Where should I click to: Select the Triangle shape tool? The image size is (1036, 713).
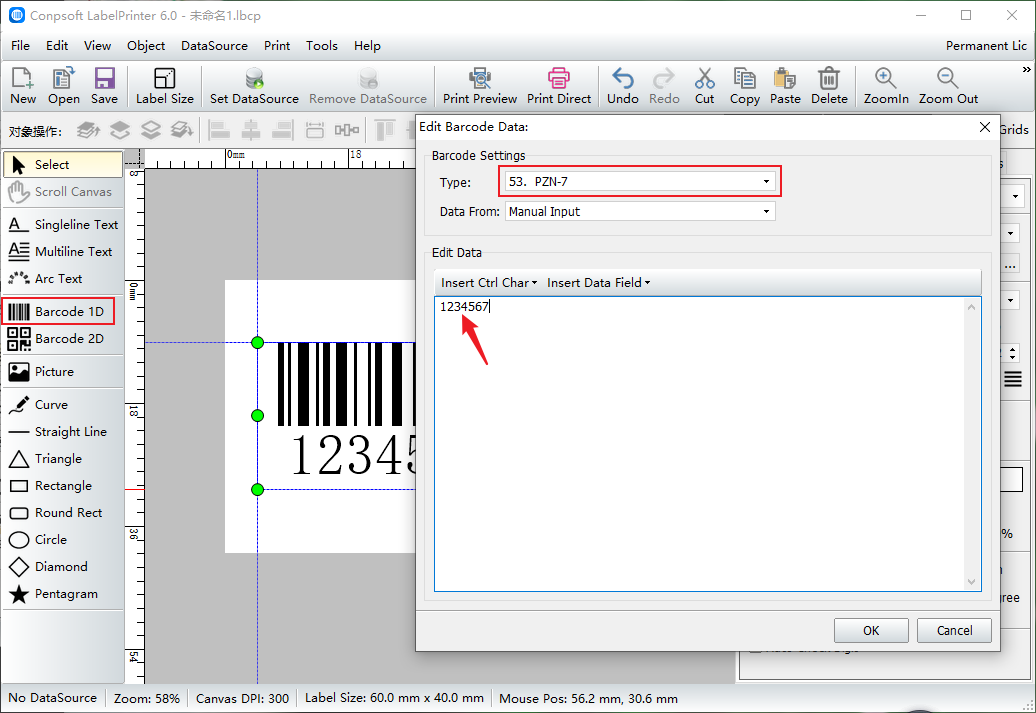point(63,459)
